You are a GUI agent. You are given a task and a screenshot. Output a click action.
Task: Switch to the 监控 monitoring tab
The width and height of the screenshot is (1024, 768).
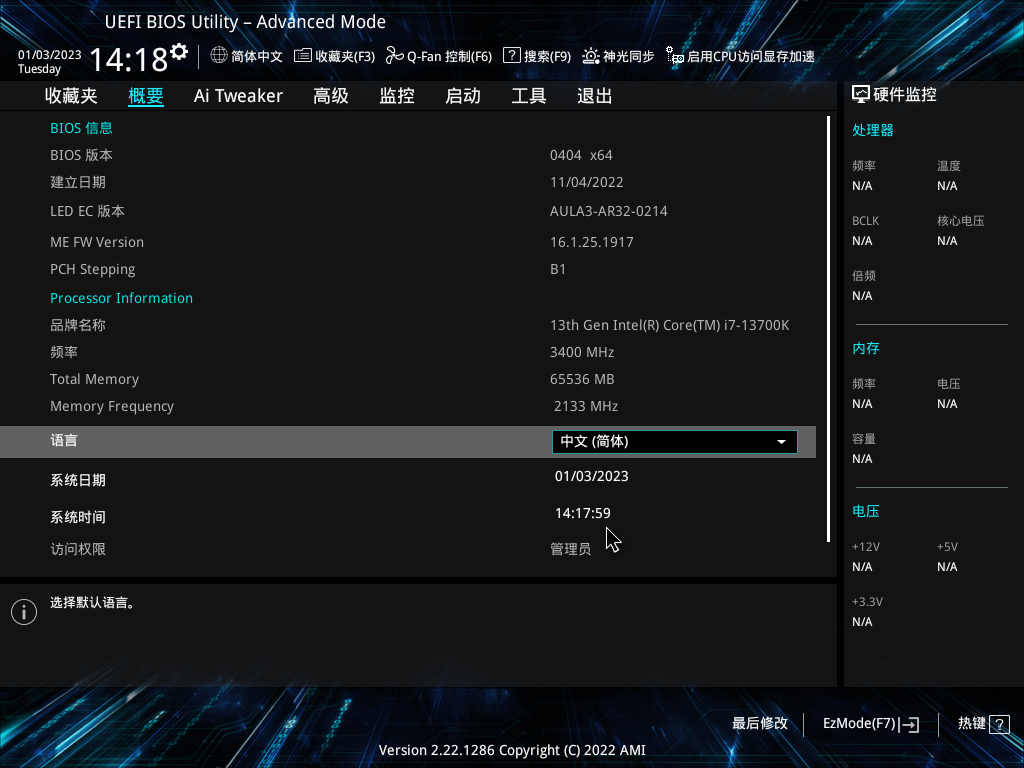tap(396, 96)
